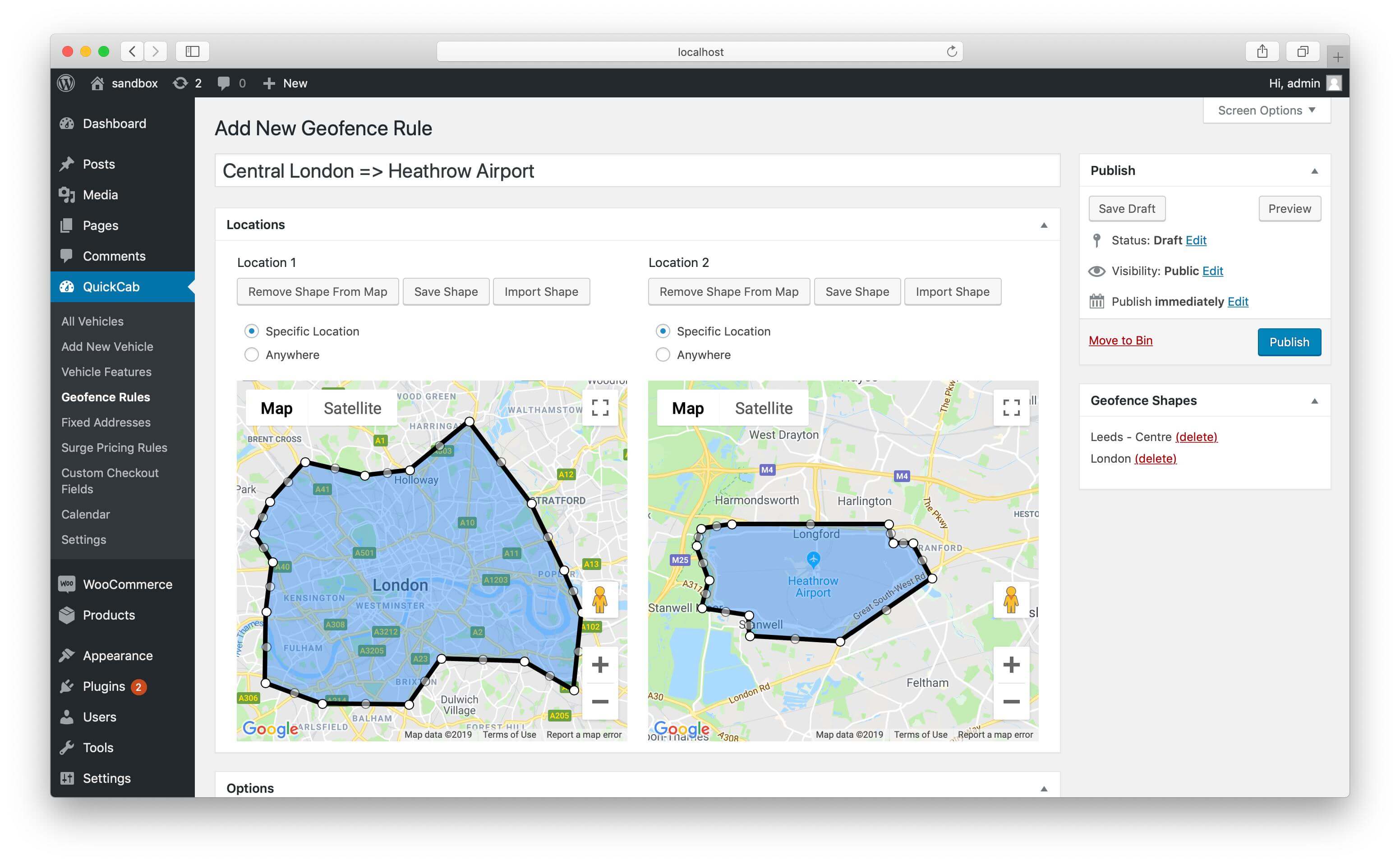
Task: Click zoom in button on Location 2 map
Action: click(1011, 663)
